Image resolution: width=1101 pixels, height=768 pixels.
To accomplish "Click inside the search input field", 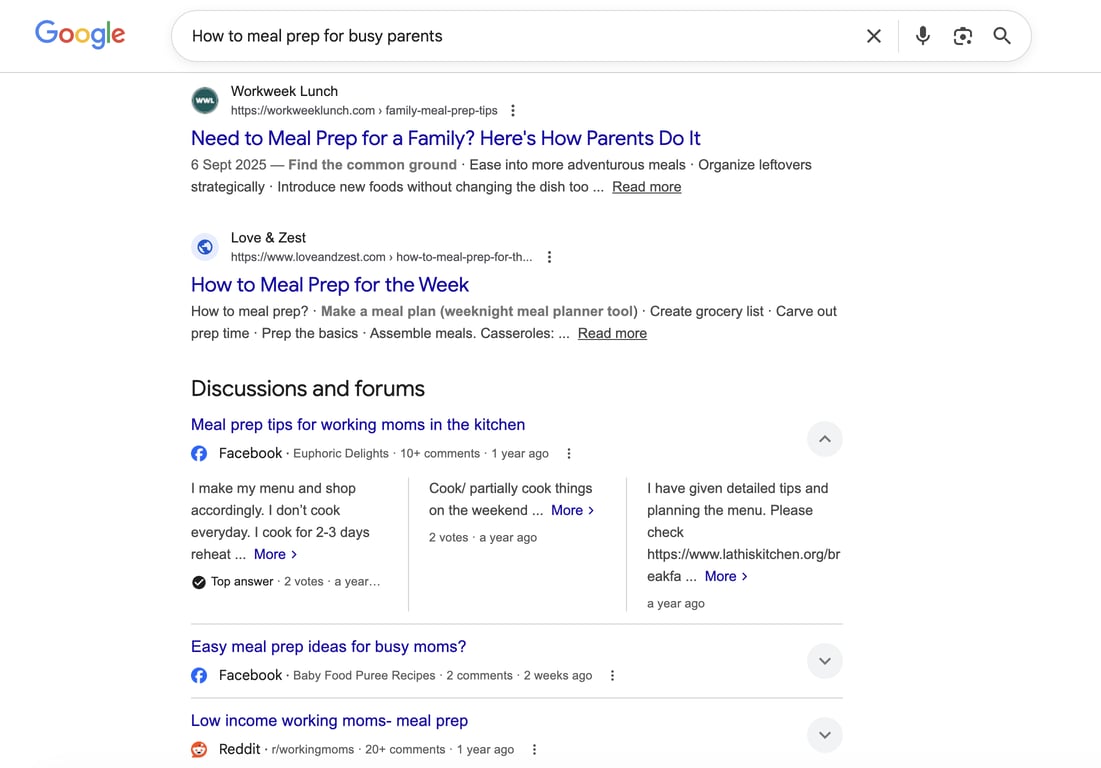I will [x=500, y=35].
